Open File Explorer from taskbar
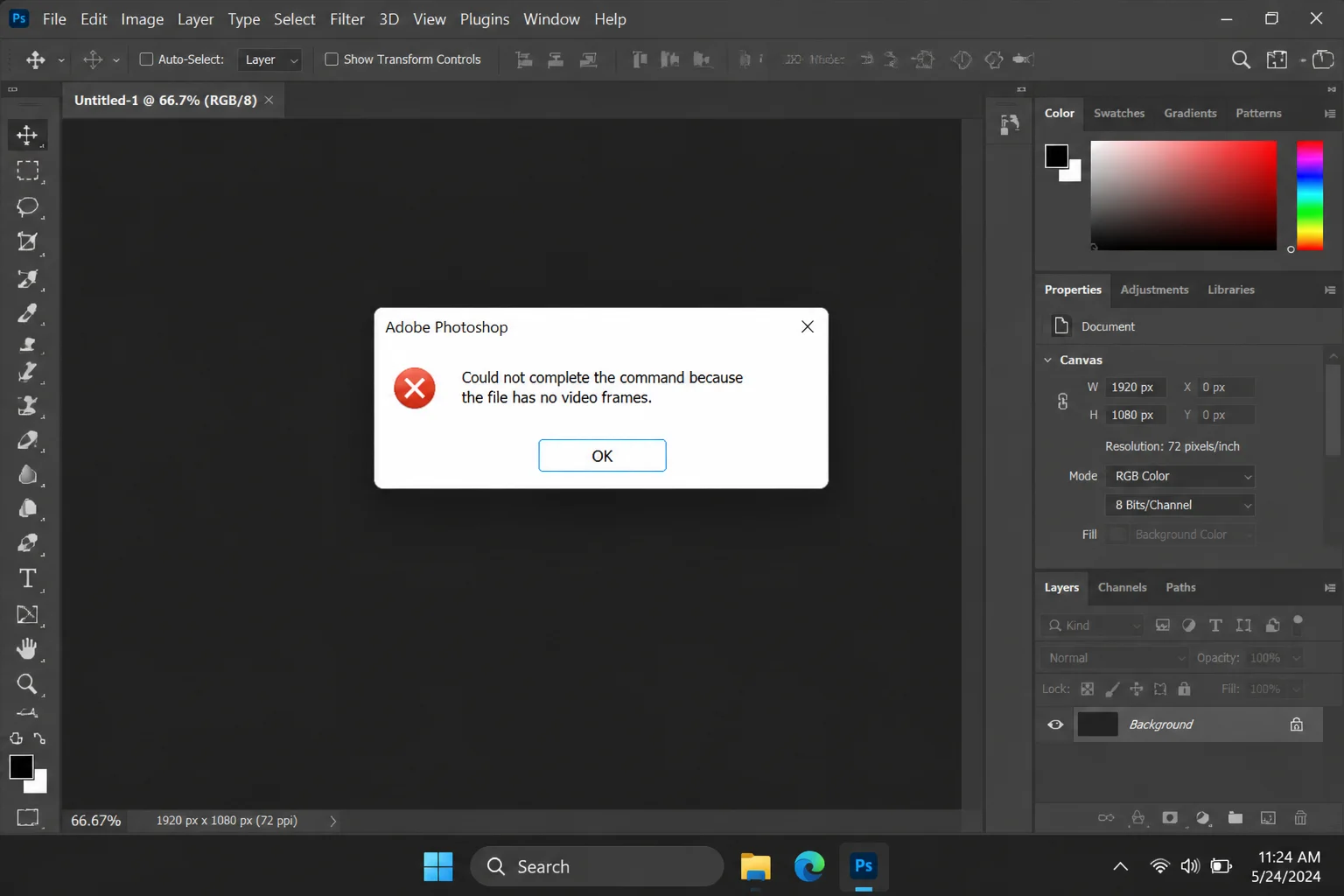The height and width of the screenshot is (896, 1344). 755,866
